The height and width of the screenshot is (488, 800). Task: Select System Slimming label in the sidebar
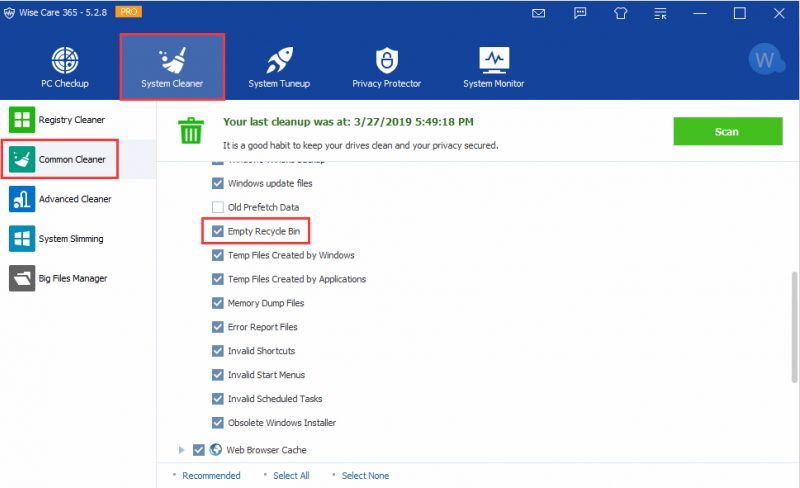71,238
